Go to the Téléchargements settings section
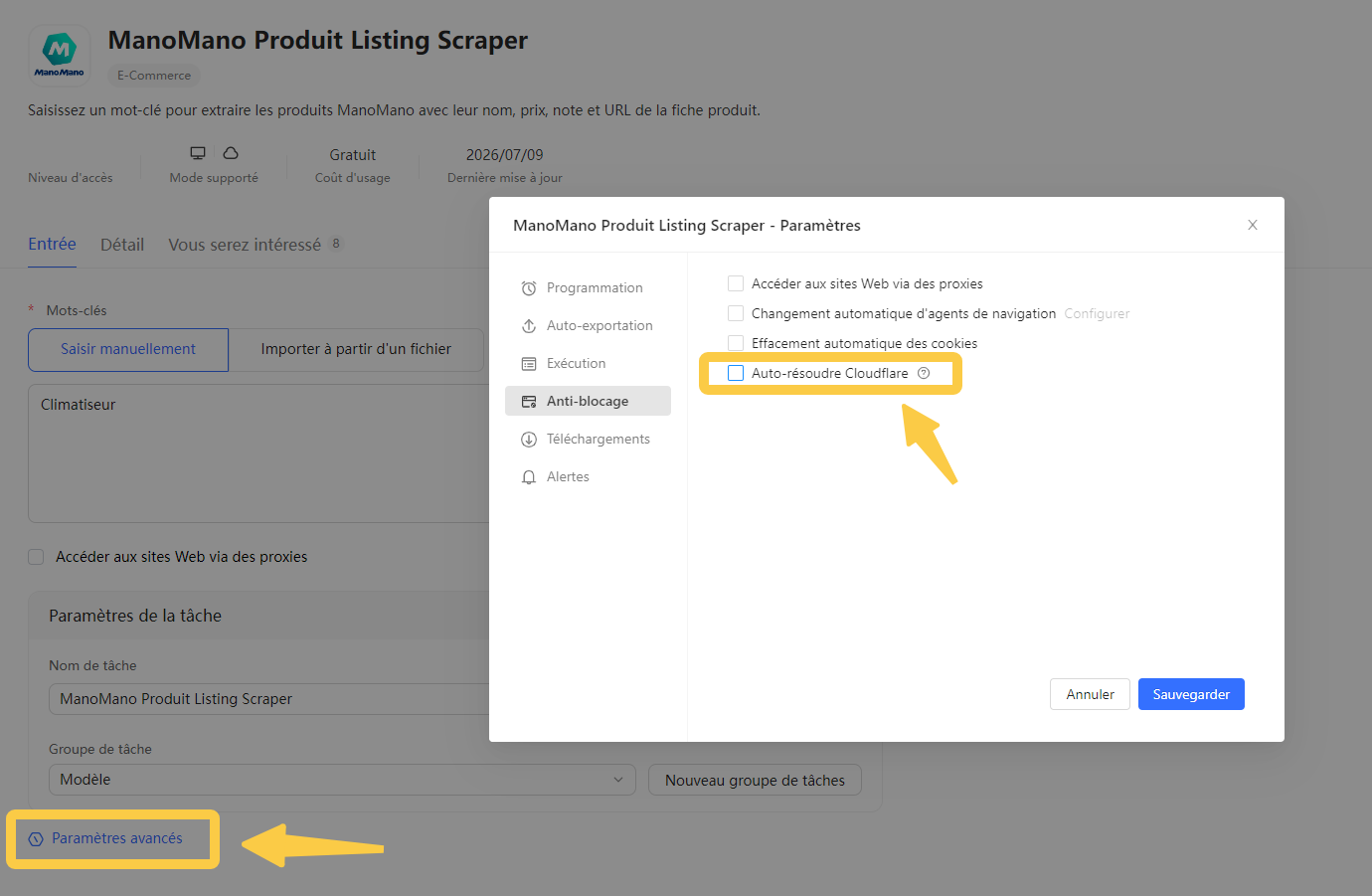 point(588,439)
